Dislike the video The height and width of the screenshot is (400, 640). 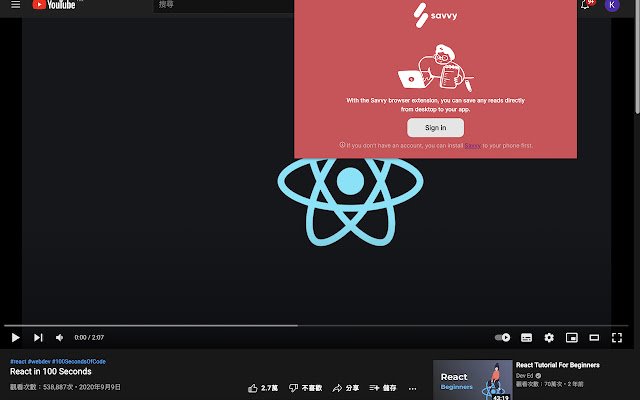point(305,388)
